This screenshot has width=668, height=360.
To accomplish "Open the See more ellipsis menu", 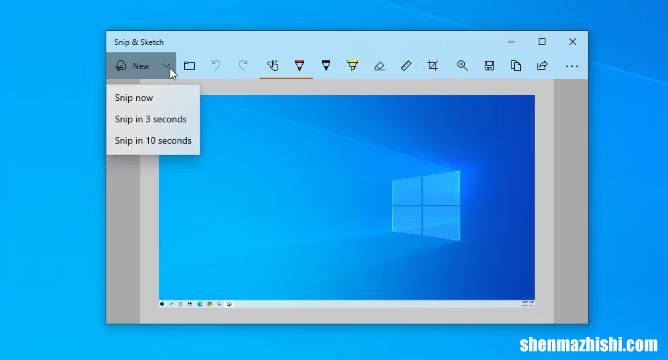I will (572, 66).
